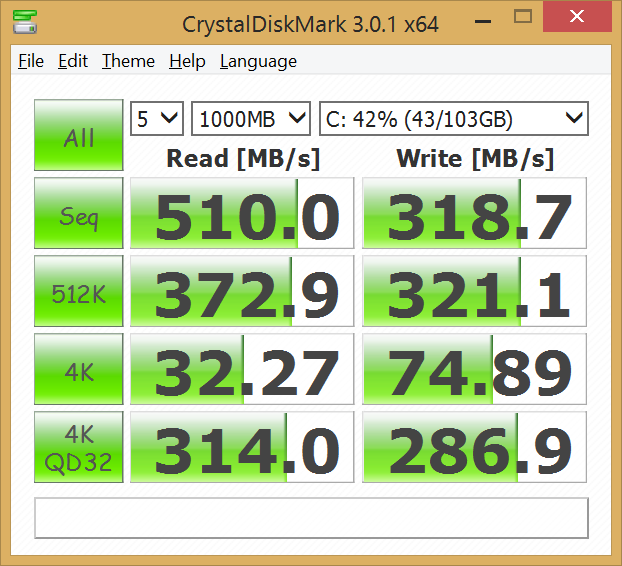
Task: Click the empty comment field at bottom
Action: pos(311,518)
